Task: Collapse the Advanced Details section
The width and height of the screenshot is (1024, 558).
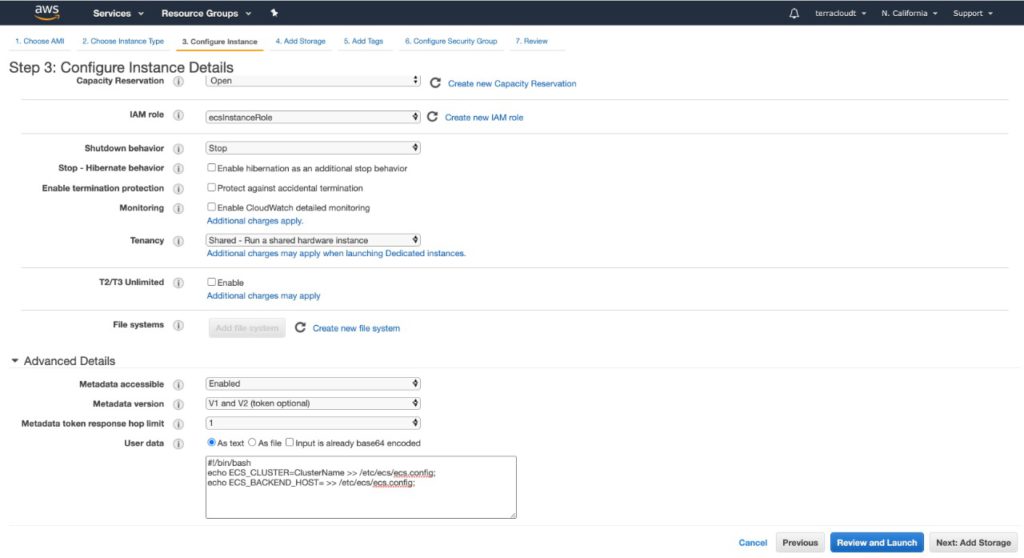Action: pyautogui.click(x=15, y=361)
